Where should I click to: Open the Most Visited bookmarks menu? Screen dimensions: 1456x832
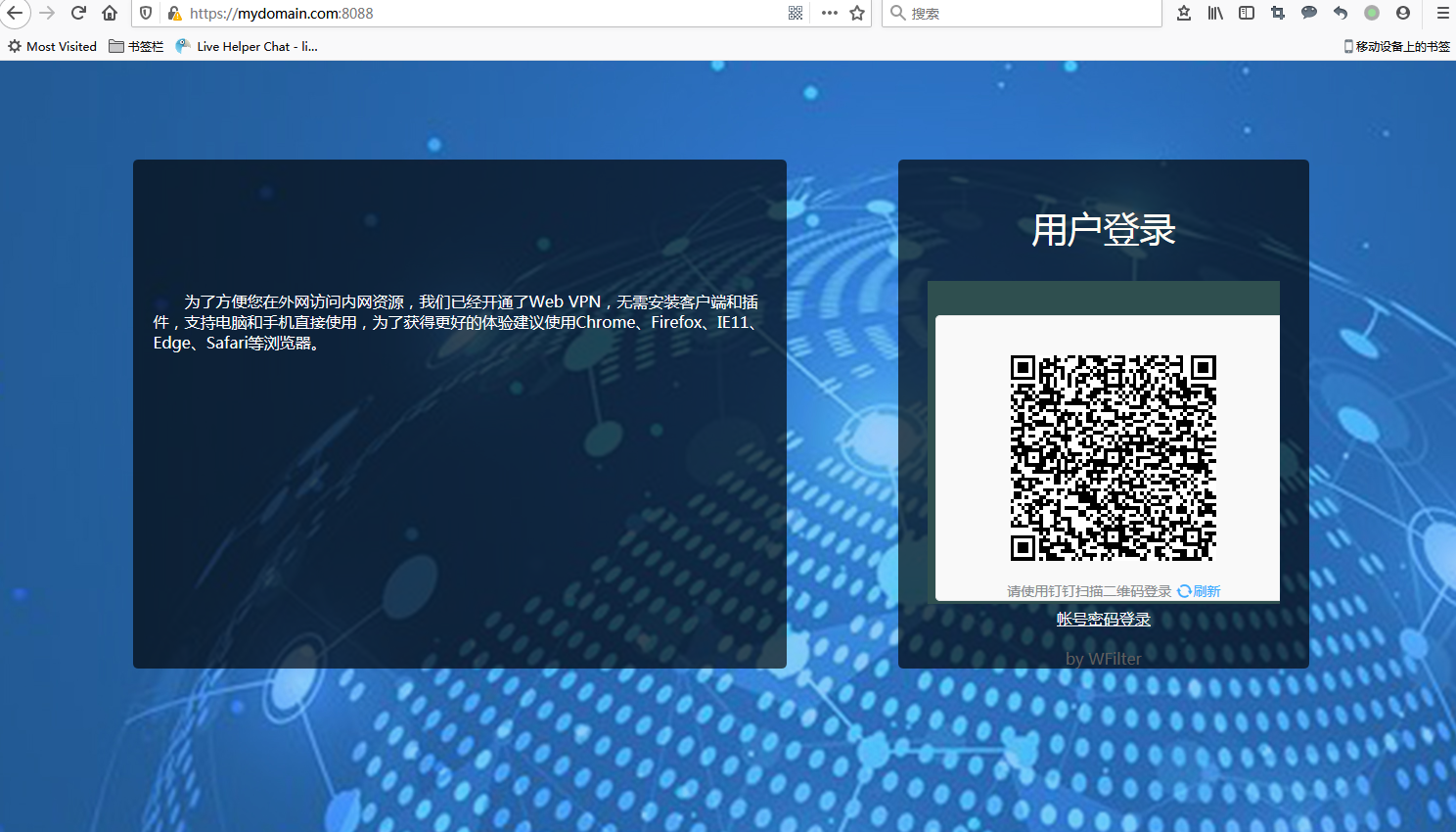[53, 46]
